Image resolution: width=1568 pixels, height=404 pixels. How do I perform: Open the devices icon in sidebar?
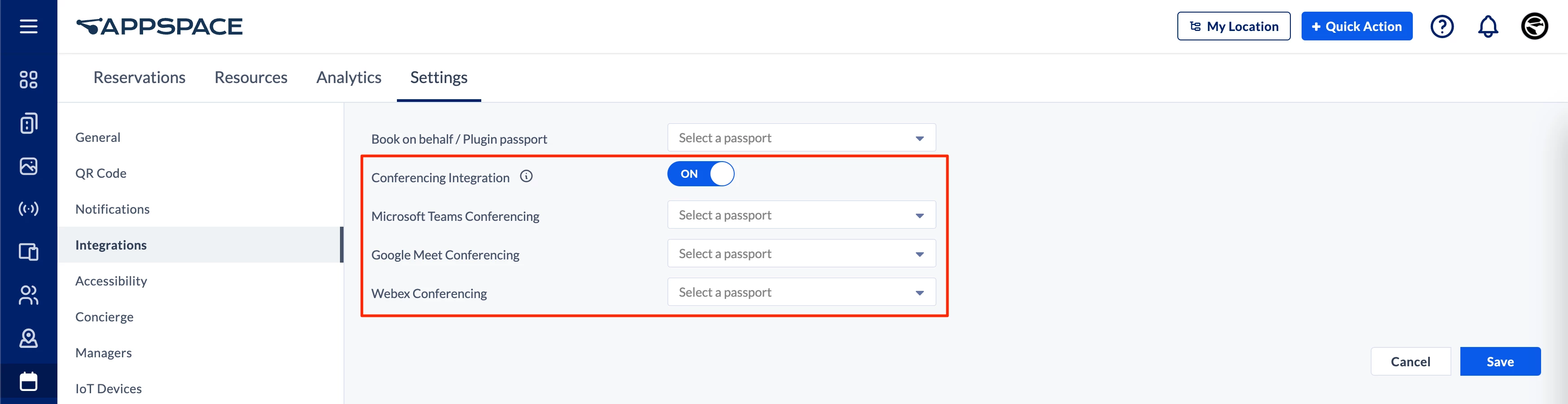click(28, 123)
